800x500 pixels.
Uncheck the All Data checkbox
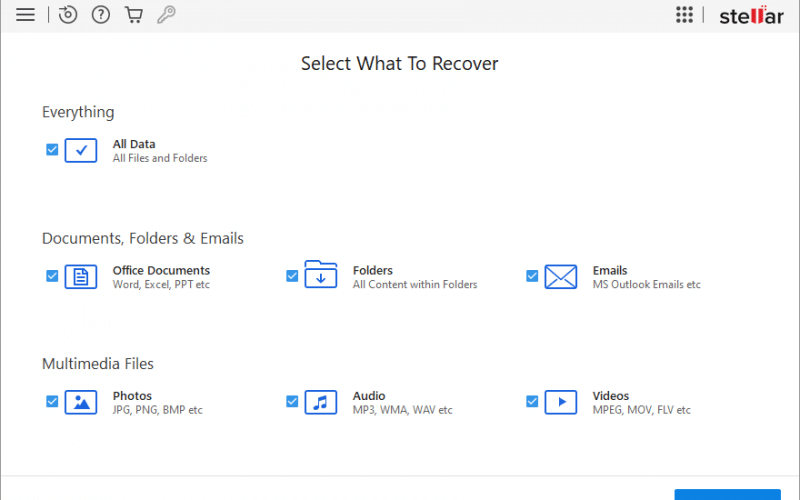point(52,150)
